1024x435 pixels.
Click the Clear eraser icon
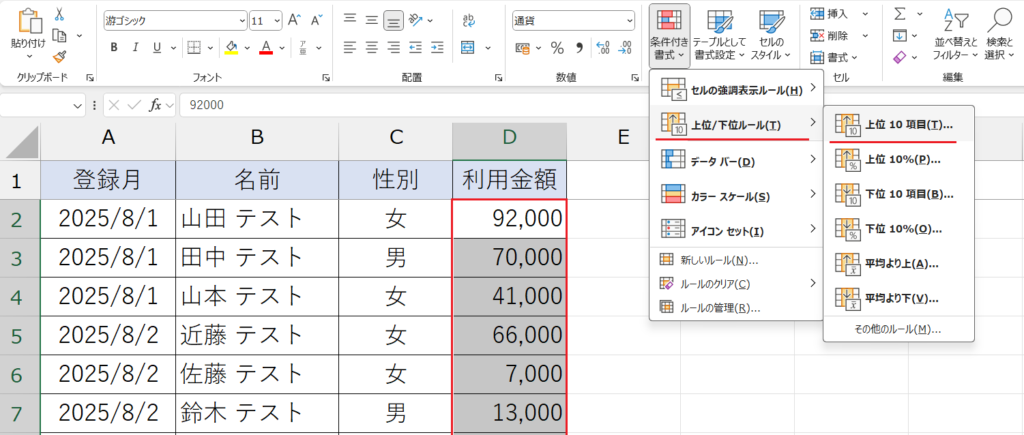(x=900, y=57)
